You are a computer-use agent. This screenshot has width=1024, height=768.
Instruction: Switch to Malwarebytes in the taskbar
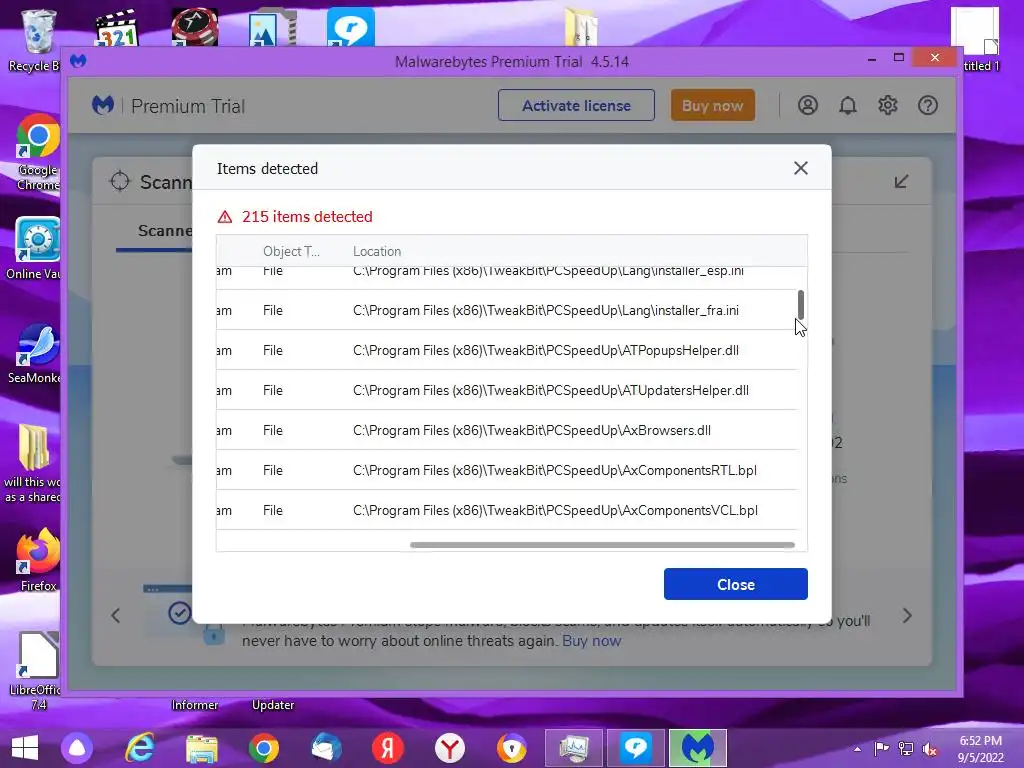click(697, 748)
